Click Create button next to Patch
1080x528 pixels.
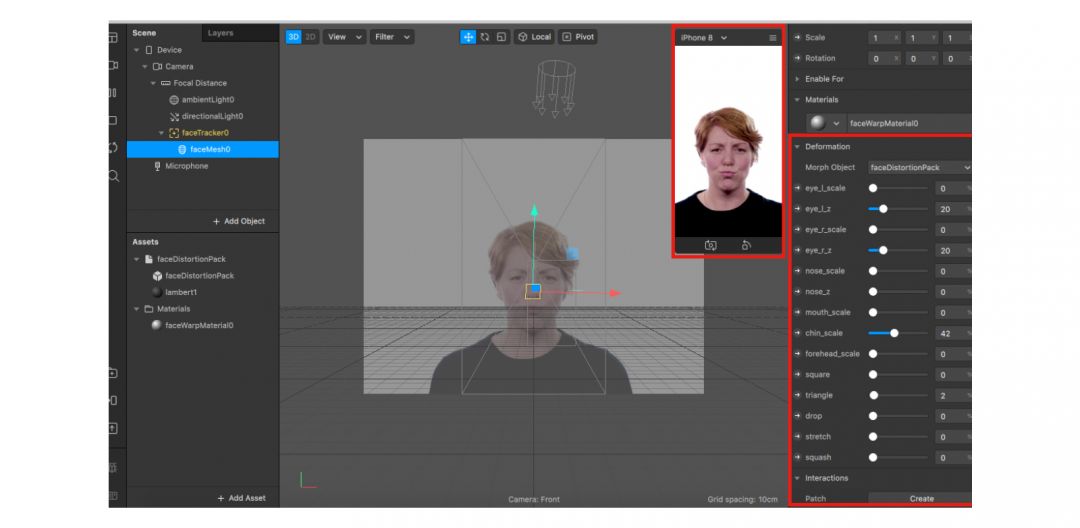921,499
